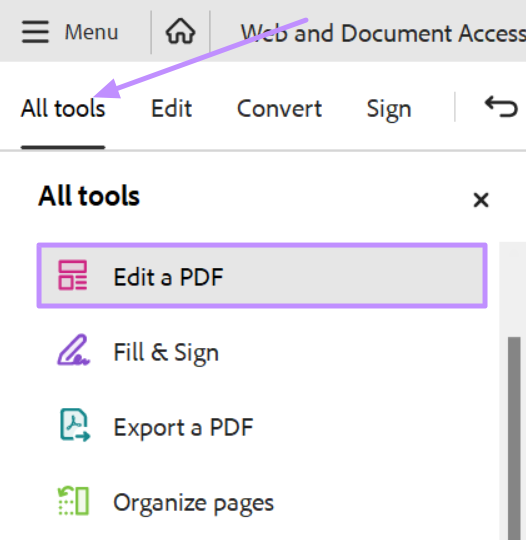526x540 pixels.
Task: Click the Organize pages icon
Action: pos(73,501)
